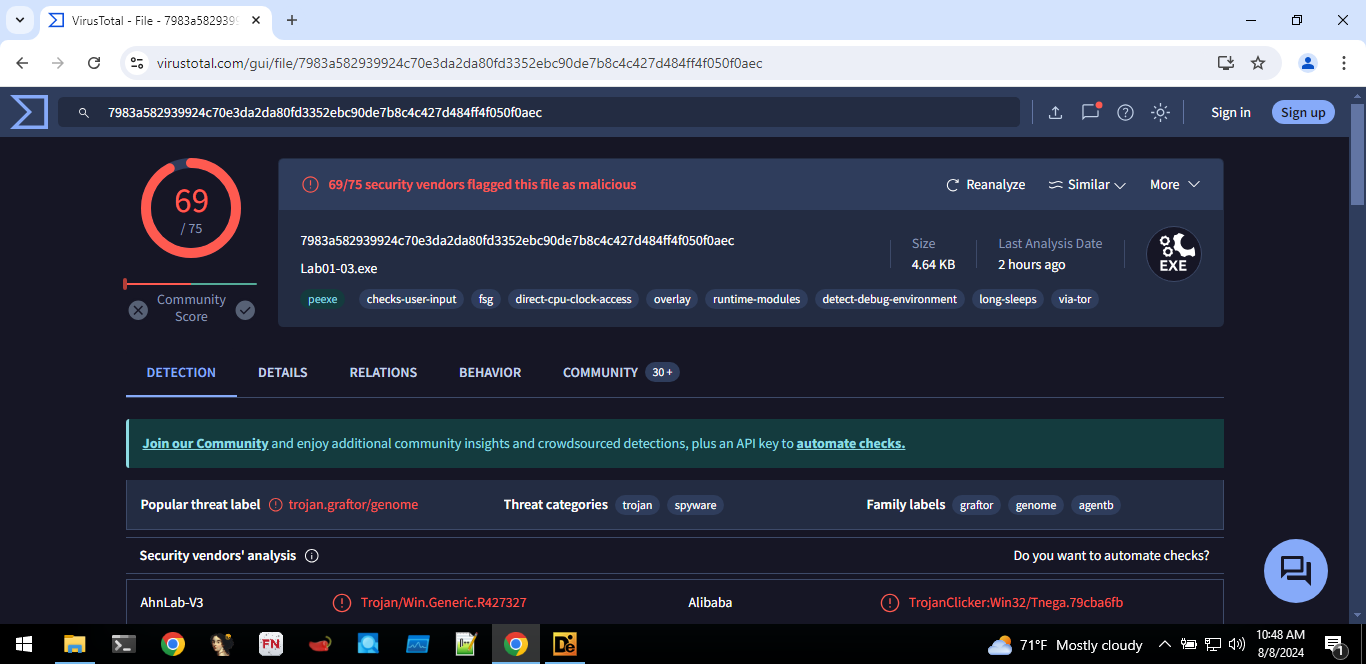This screenshot has width=1366, height=664.
Task: Click the Reanalyze refresh icon
Action: coord(953,185)
